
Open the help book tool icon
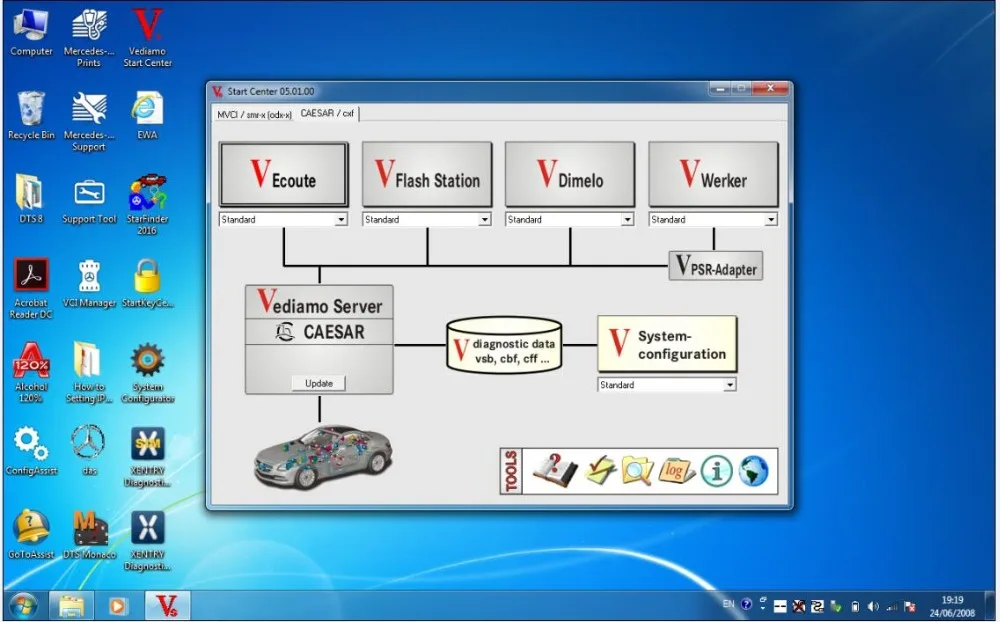pos(555,471)
